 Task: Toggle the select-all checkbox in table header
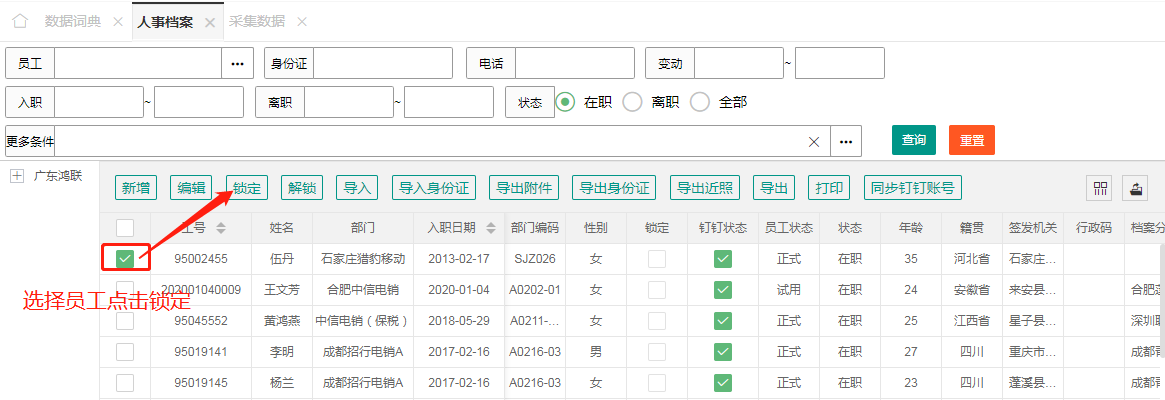pos(125,228)
